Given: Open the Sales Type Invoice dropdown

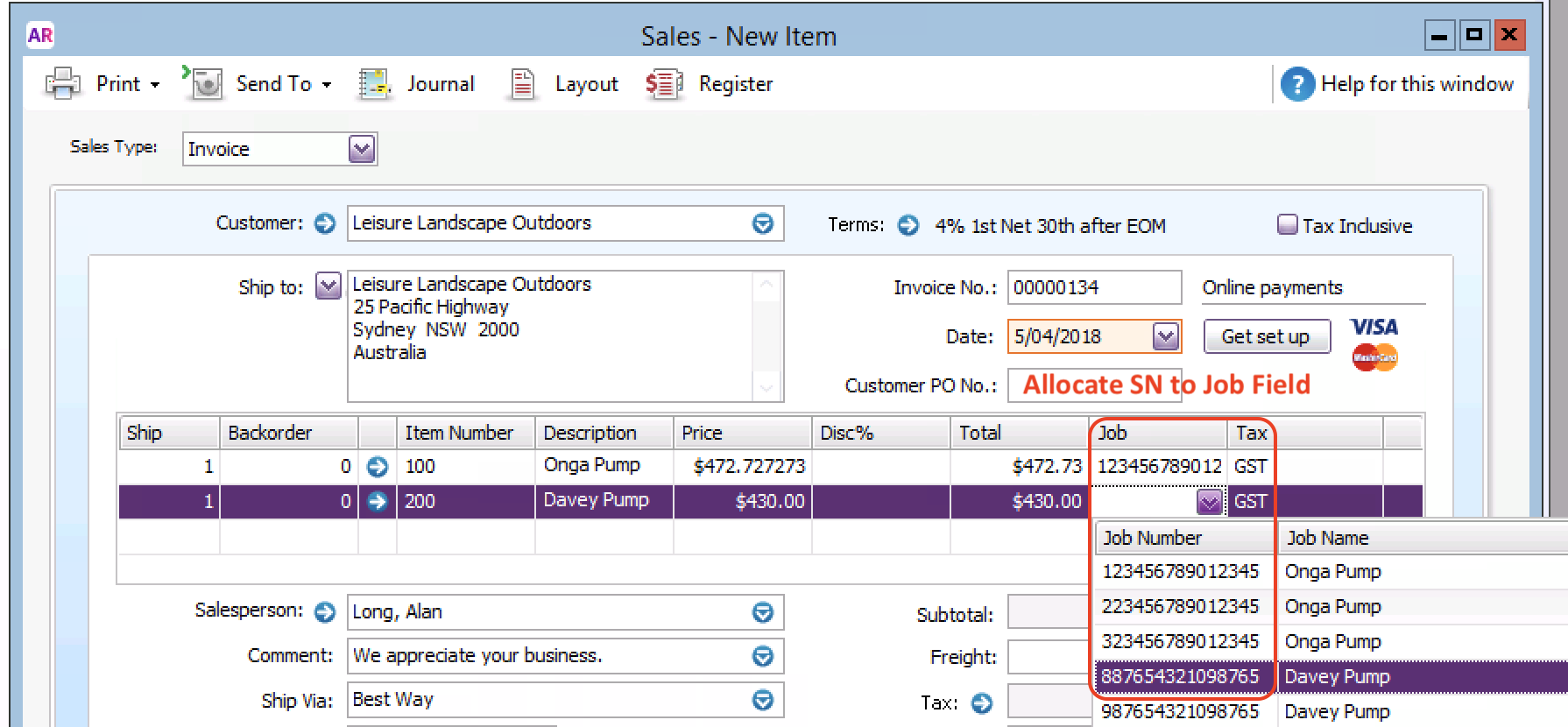Looking at the screenshot, I should click(x=362, y=149).
